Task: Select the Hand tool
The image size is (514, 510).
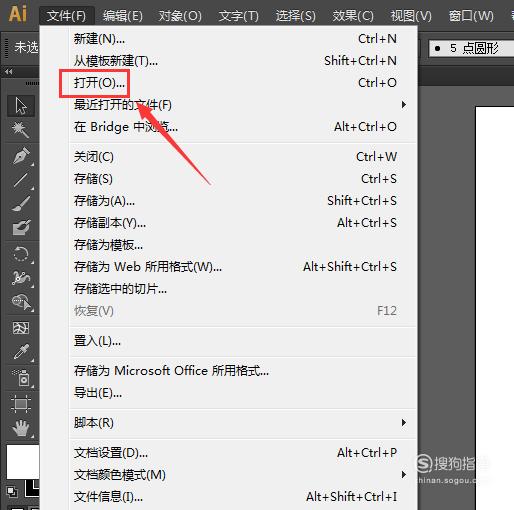Action: pos(21,428)
